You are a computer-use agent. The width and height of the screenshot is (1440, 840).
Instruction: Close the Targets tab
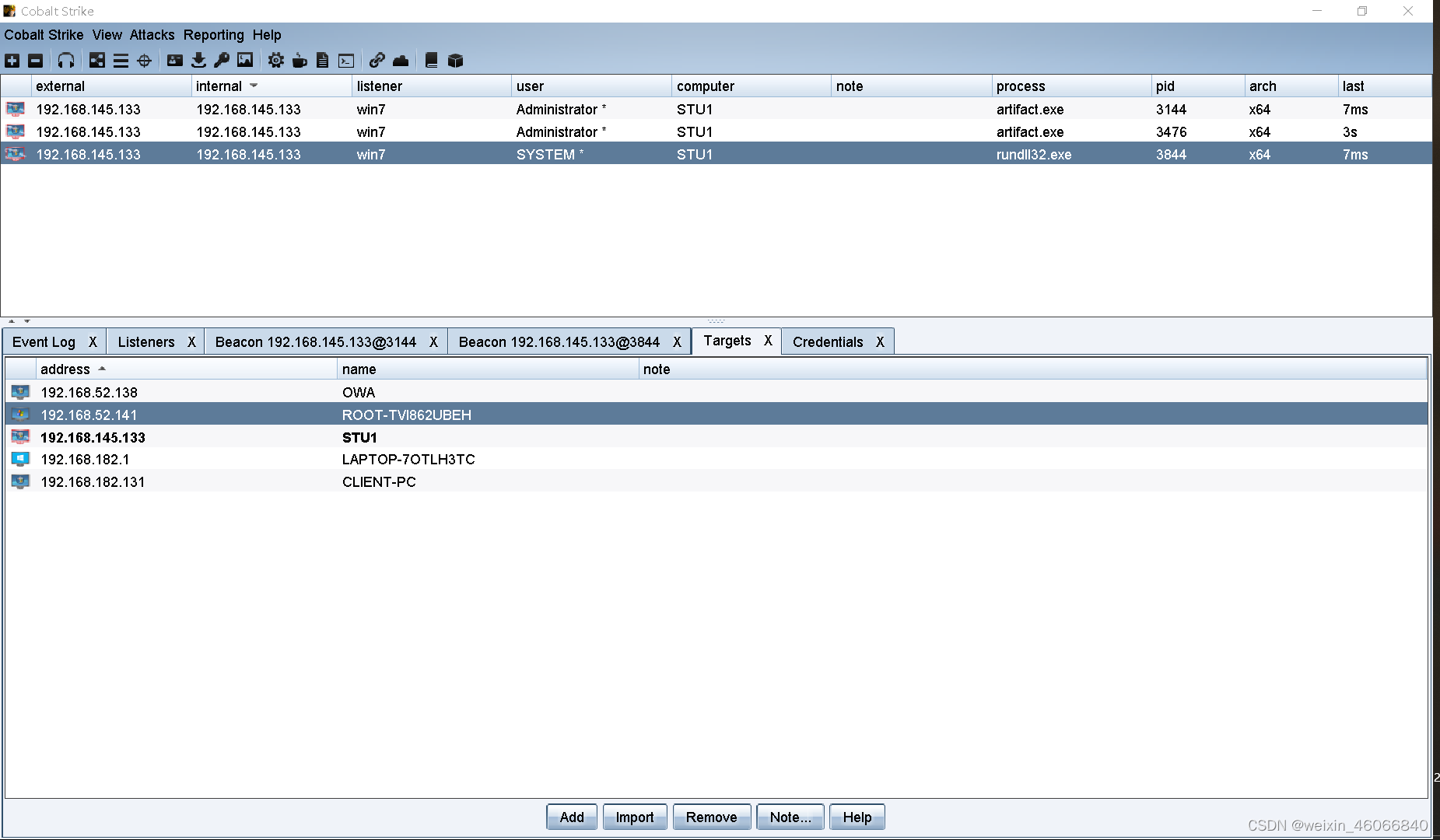point(768,341)
